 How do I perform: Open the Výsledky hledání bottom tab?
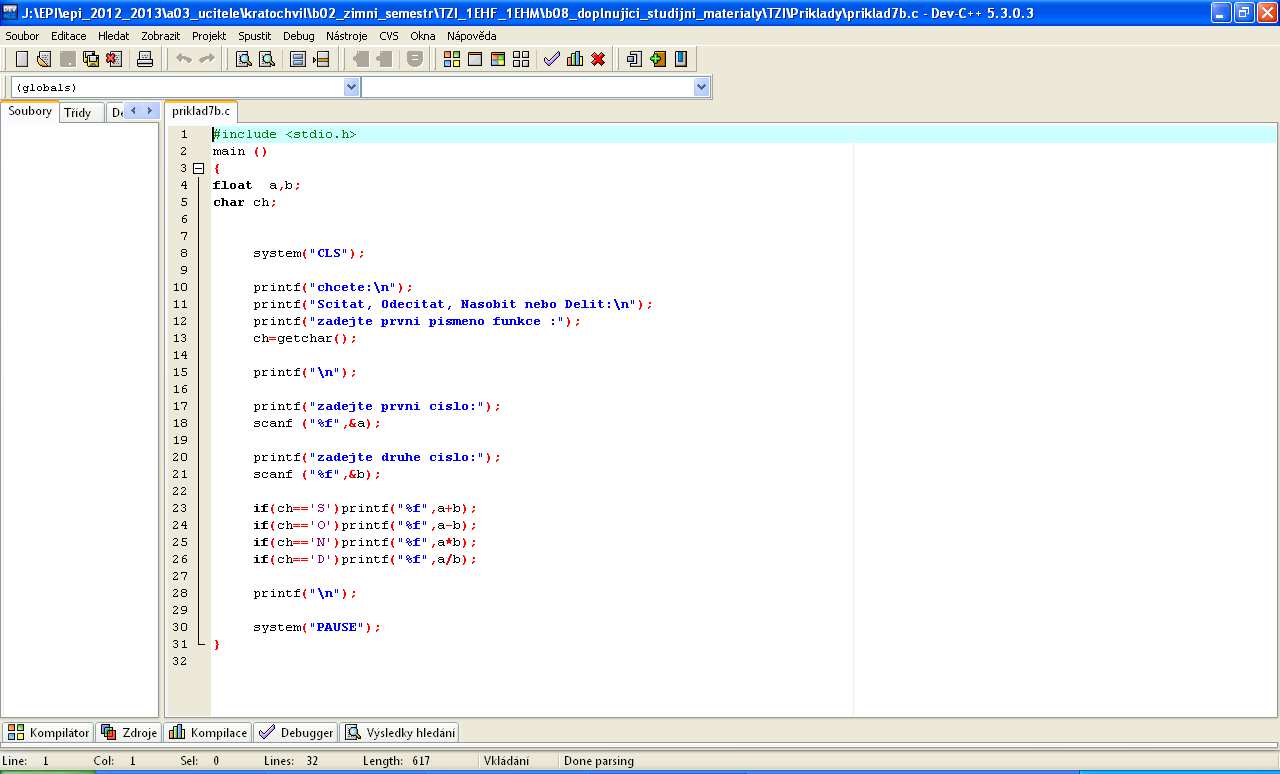tap(400, 733)
